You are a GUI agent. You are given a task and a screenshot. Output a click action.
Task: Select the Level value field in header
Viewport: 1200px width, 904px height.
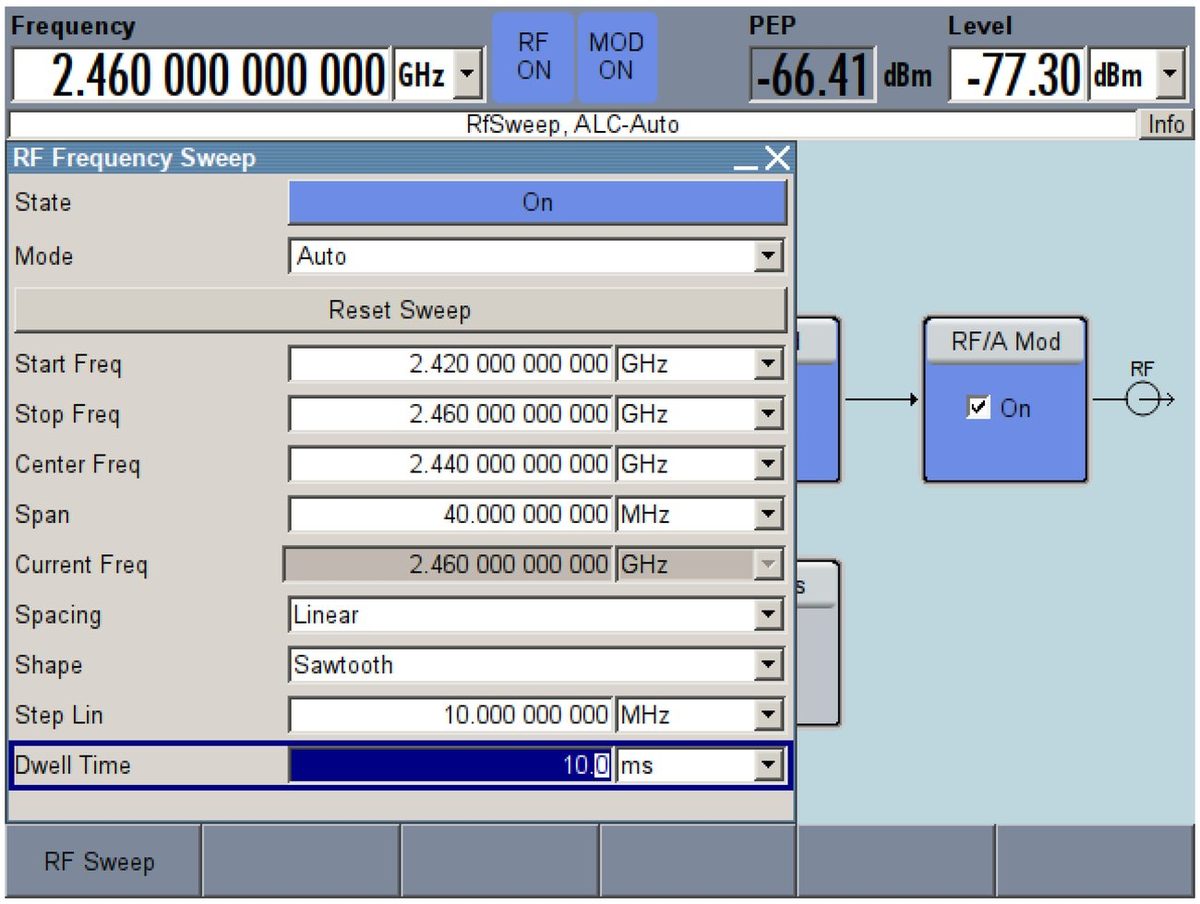(1016, 75)
